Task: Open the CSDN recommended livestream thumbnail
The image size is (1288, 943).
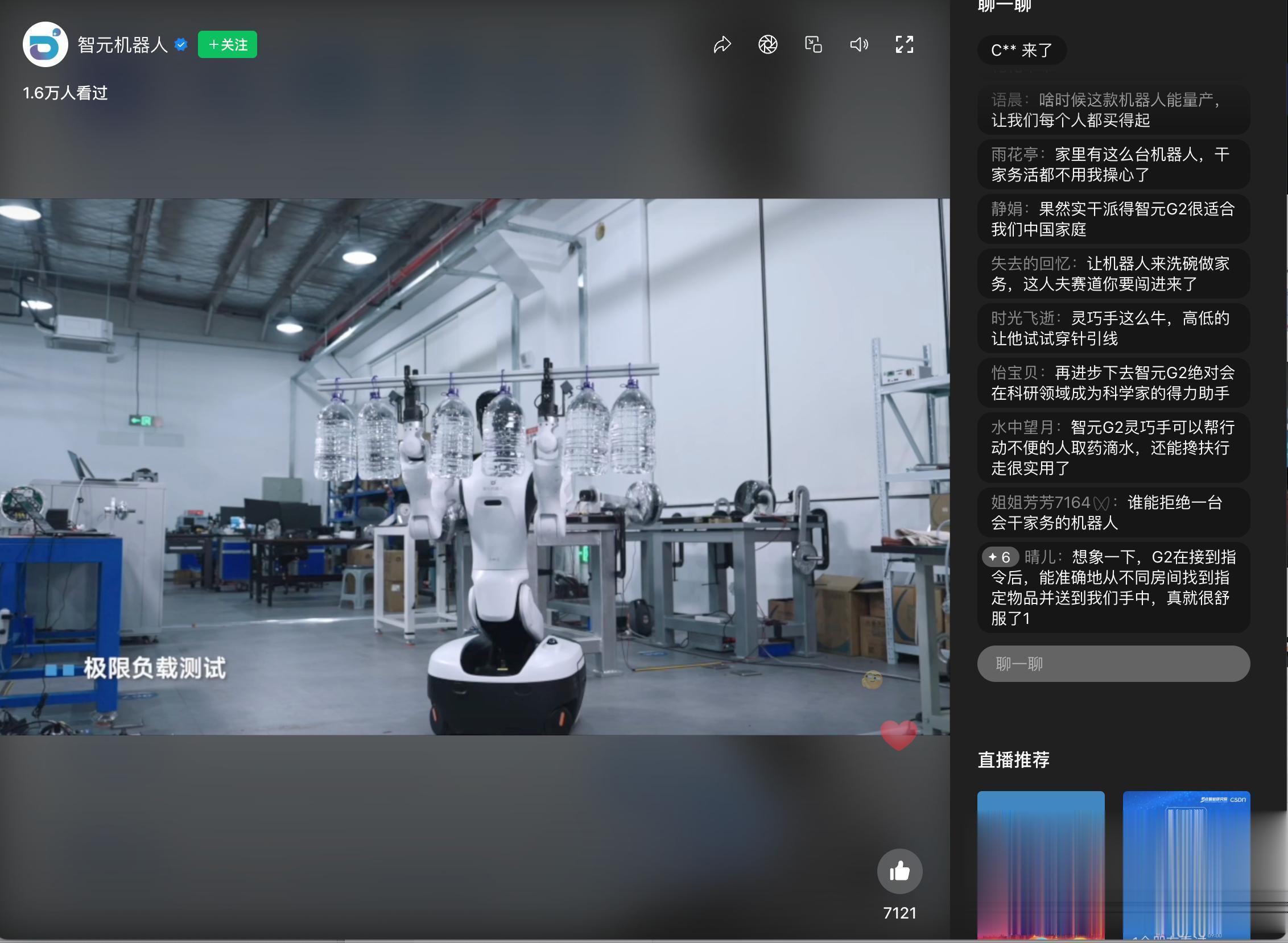Action: pyautogui.click(x=1186, y=865)
